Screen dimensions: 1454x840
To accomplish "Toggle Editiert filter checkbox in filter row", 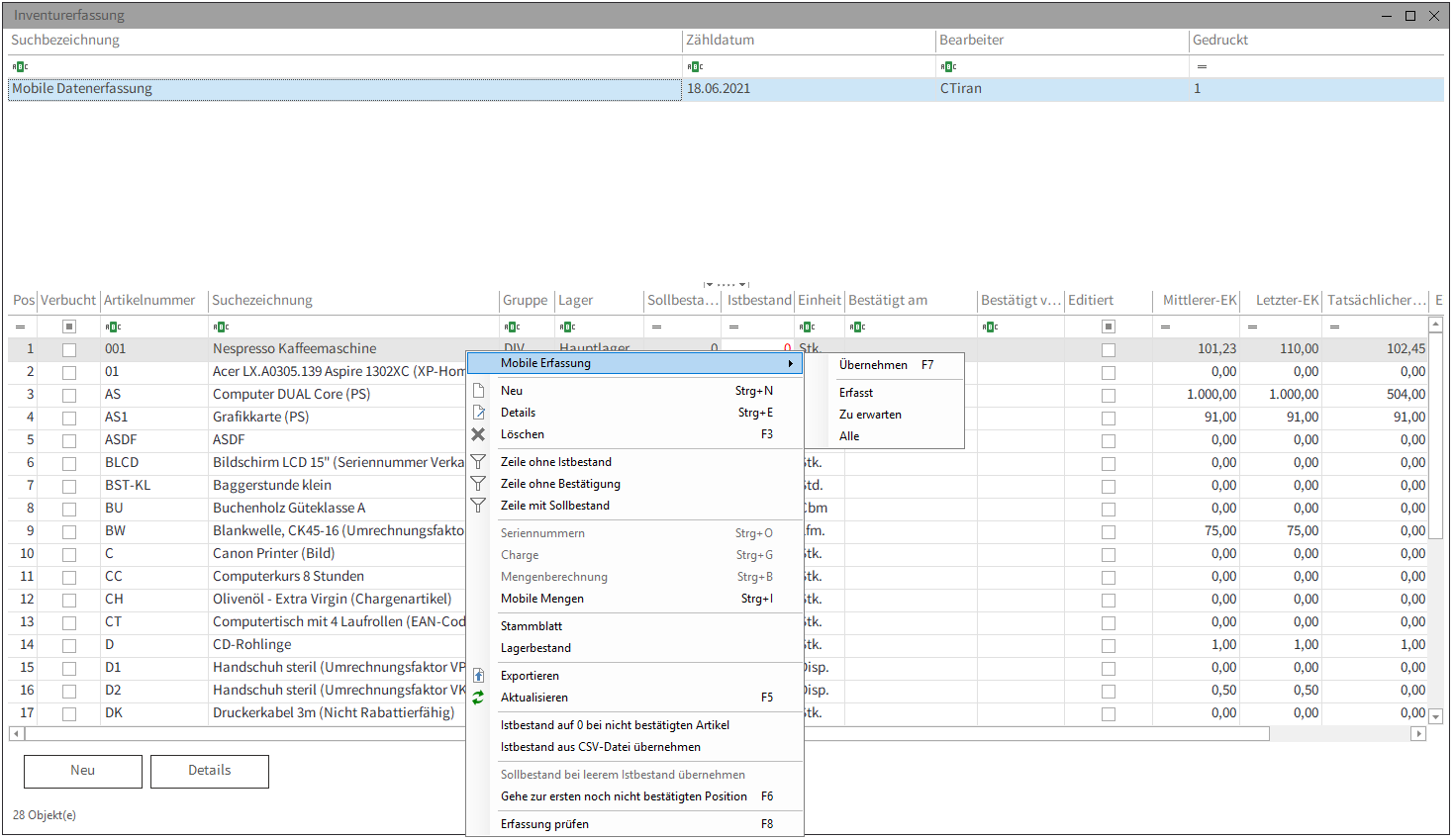I will pyautogui.click(x=1109, y=327).
